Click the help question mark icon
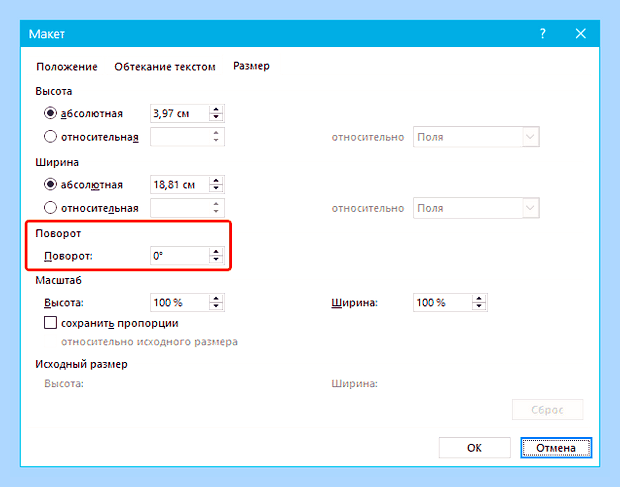Screen dimensions: 620x487 543,34
